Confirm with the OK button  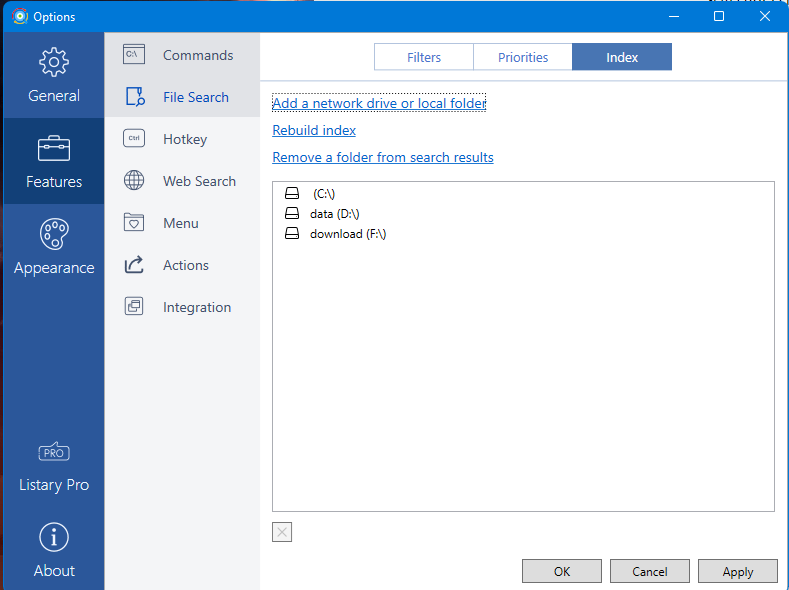562,571
